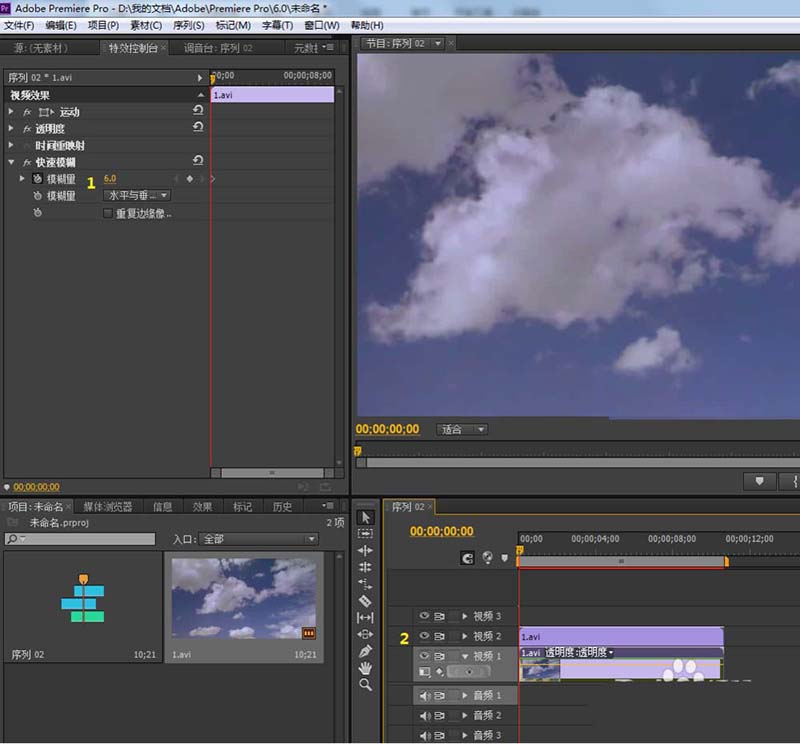The width and height of the screenshot is (800, 744).
Task: Click program monitor timecode 00;00;00;00
Action: (x=387, y=429)
